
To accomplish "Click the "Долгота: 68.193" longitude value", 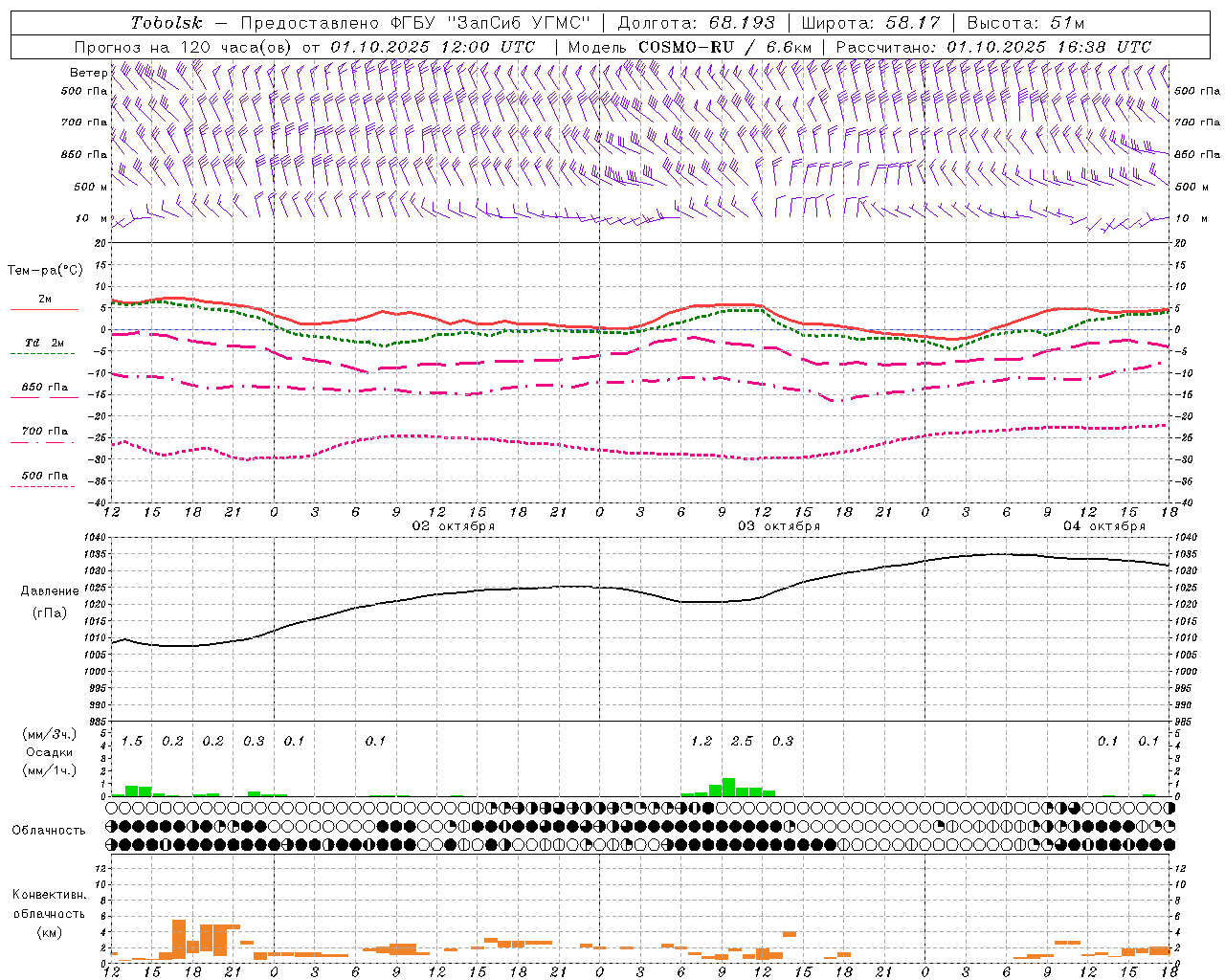I will tap(696, 23).
